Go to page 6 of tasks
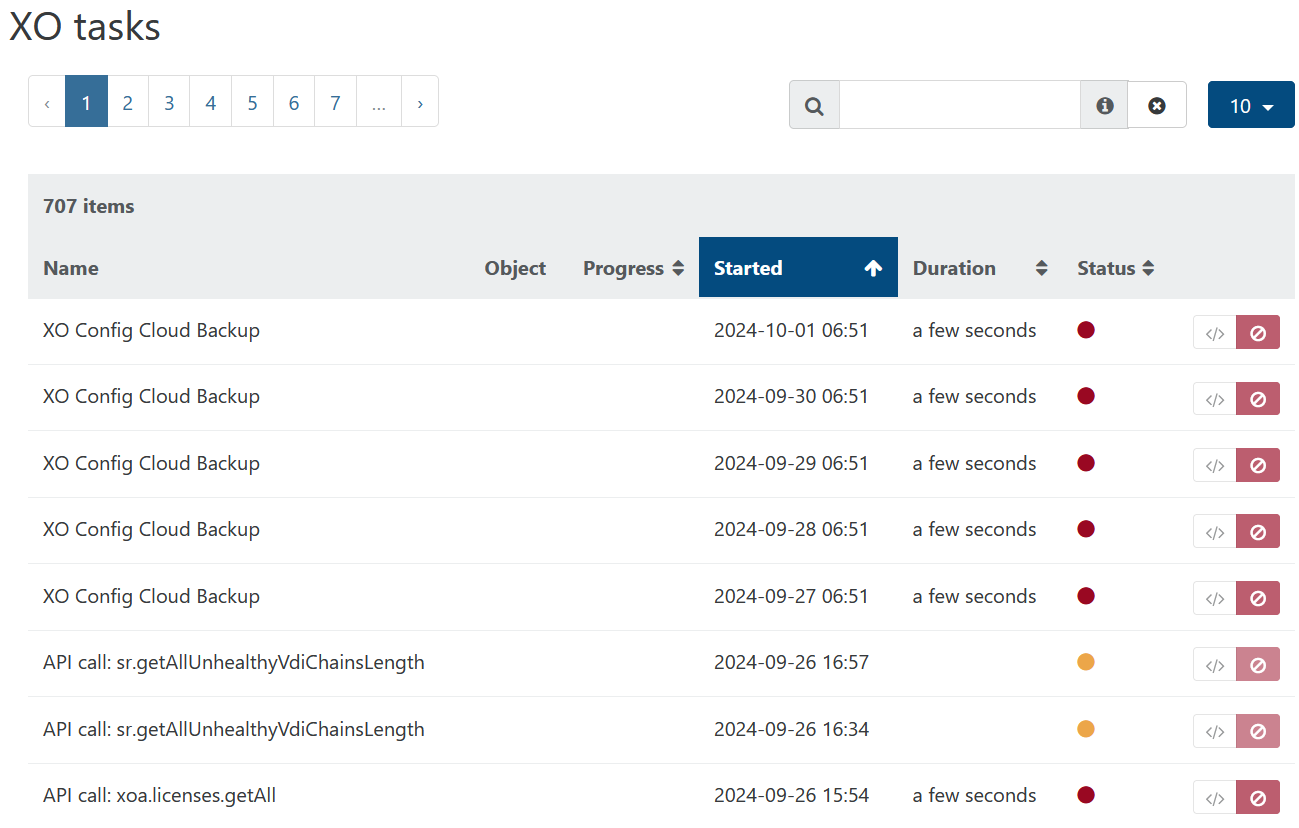 tap(294, 102)
